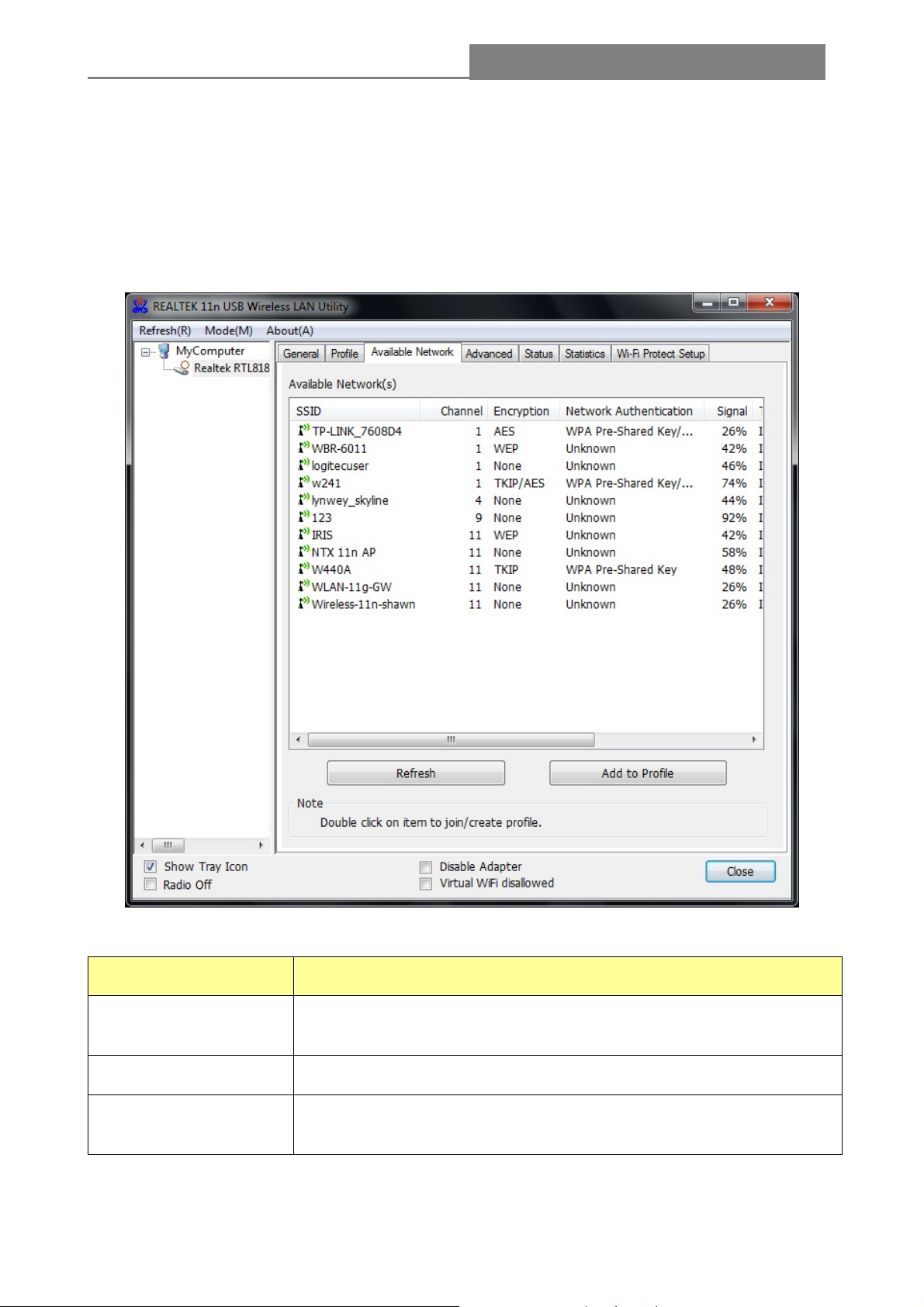Click the Realtek RTL818 adapter icon
Viewport: 924px width, 1307px height.
tap(182, 368)
